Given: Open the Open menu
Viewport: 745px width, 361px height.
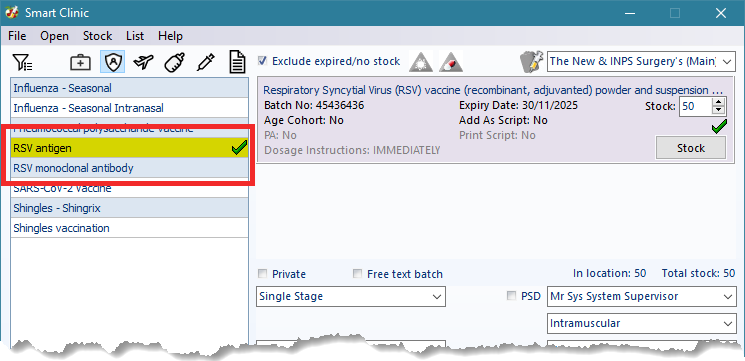Looking at the screenshot, I should coord(54,36).
